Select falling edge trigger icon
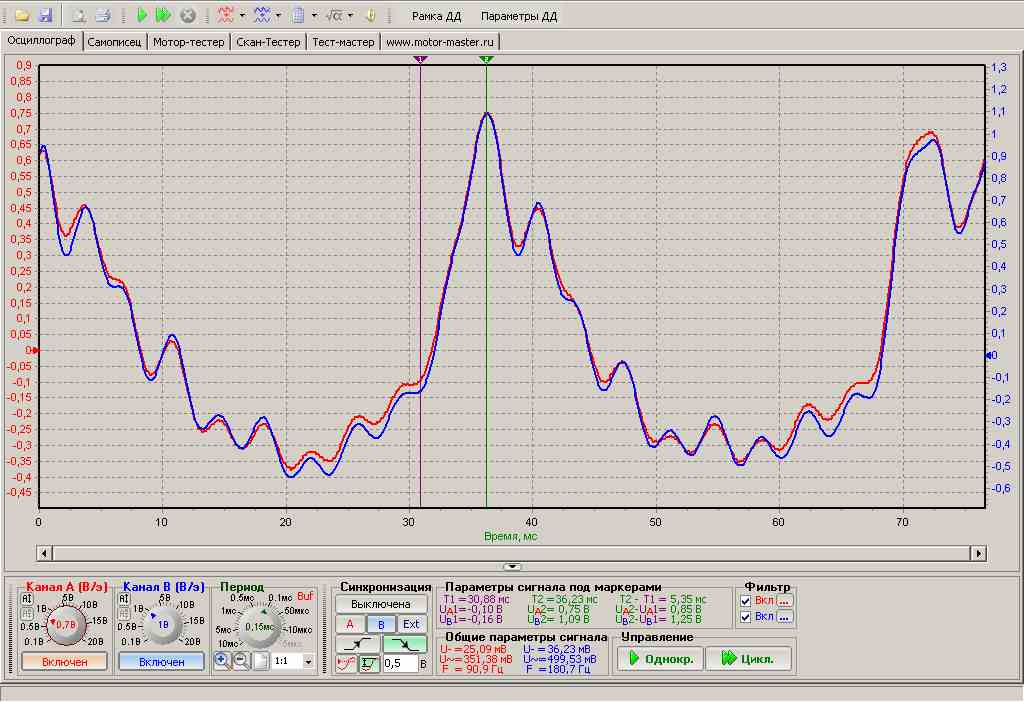Viewport: 1024px width, 702px height. pos(407,644)
